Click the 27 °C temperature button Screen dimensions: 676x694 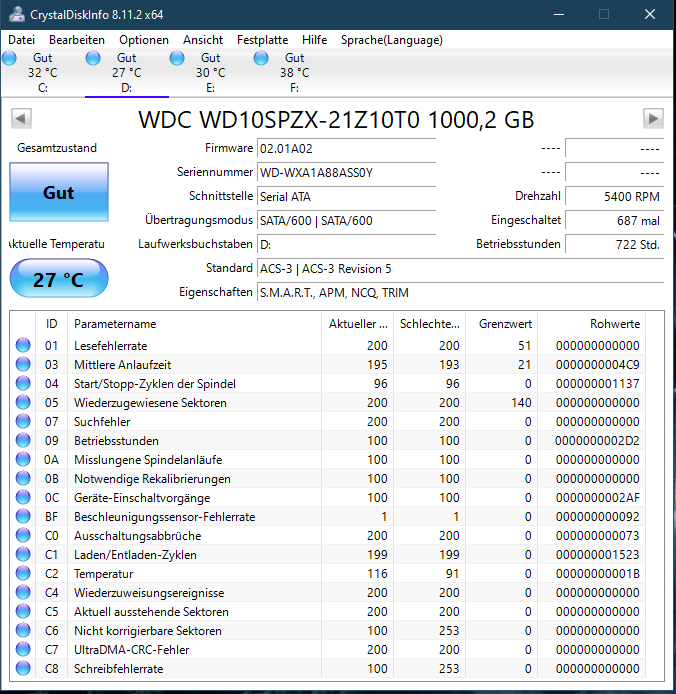59,278
